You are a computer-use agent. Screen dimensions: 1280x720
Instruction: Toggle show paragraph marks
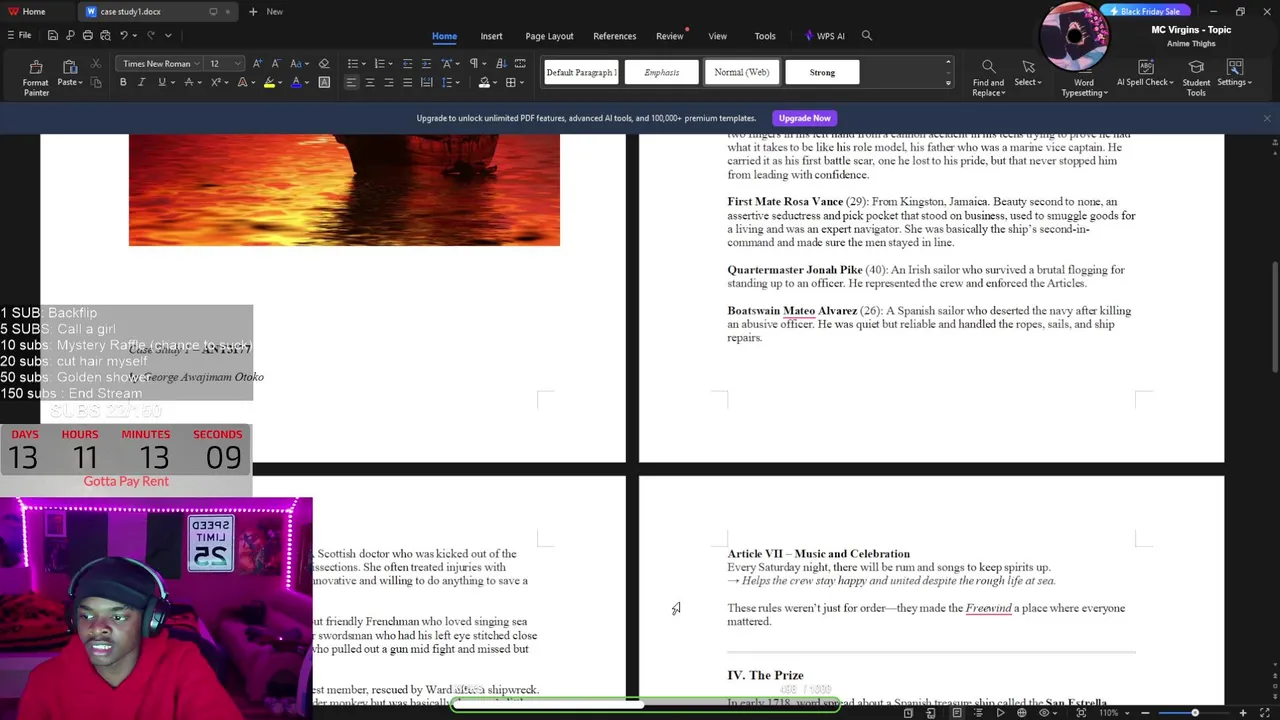(474, 64)
